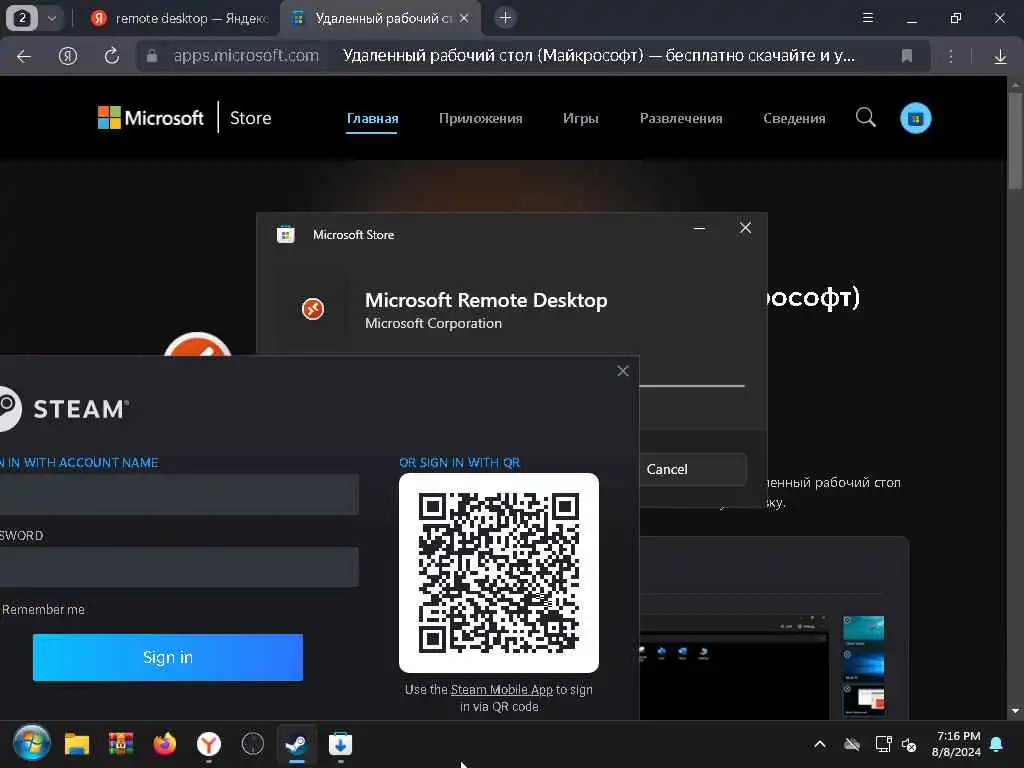This screenshot has height=768, width=1024.
Task: Click the apps.microsoft.com address text
Action: coord(246,56)
